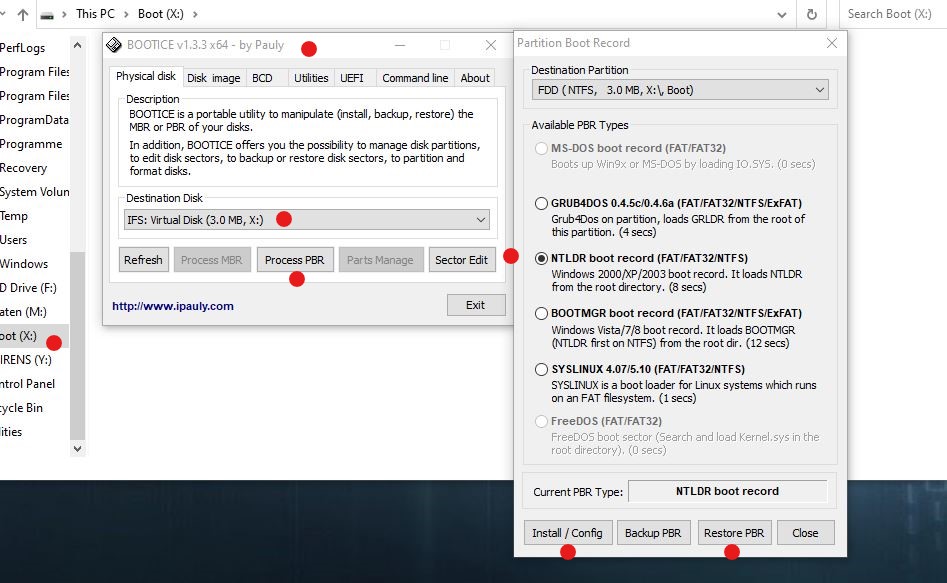This screenshot has height=583, width=947.
Task: Close the Partition Boot Record dialog with X
Action: [832, 43]
